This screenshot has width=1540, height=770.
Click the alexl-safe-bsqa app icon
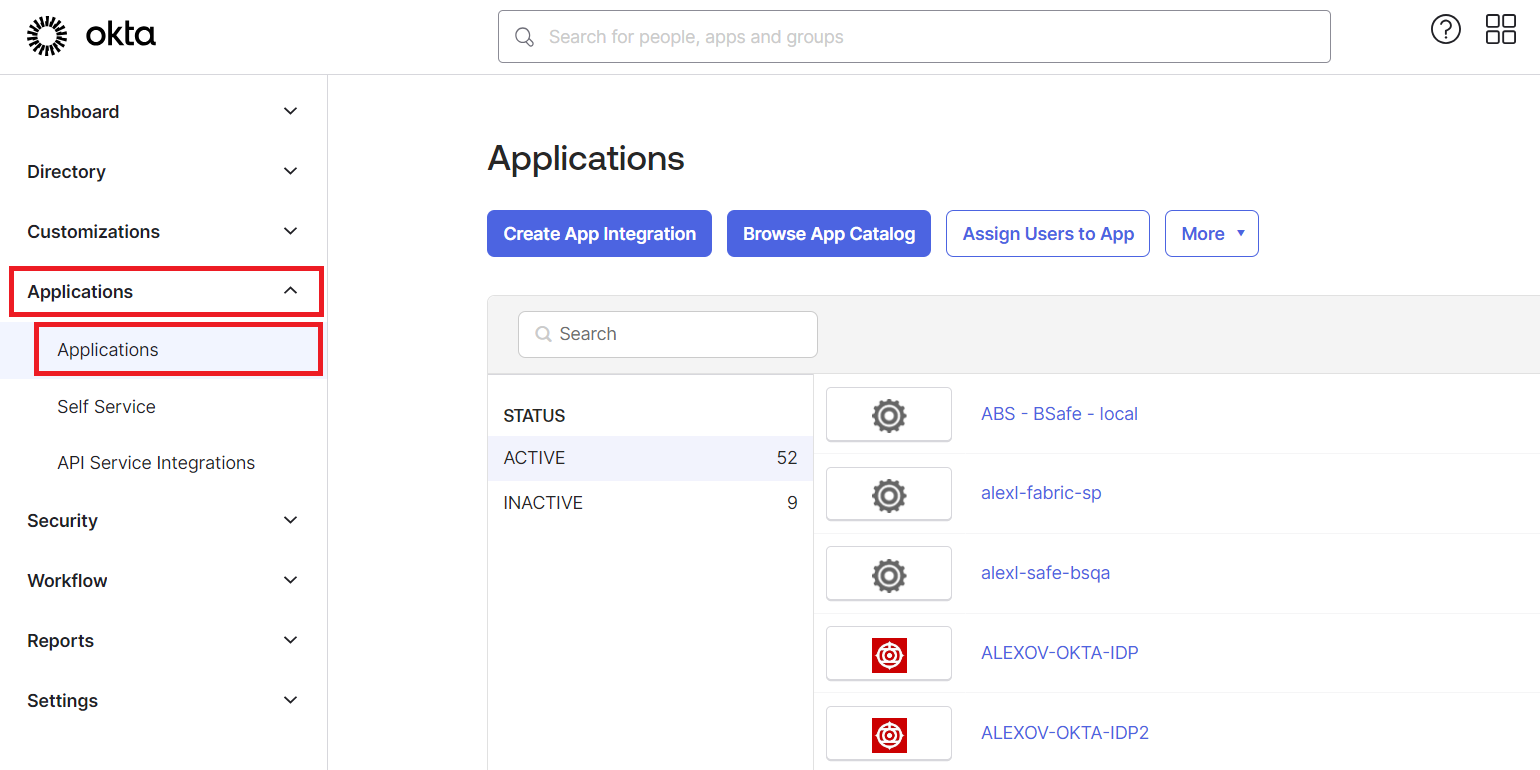pos(888,573)
